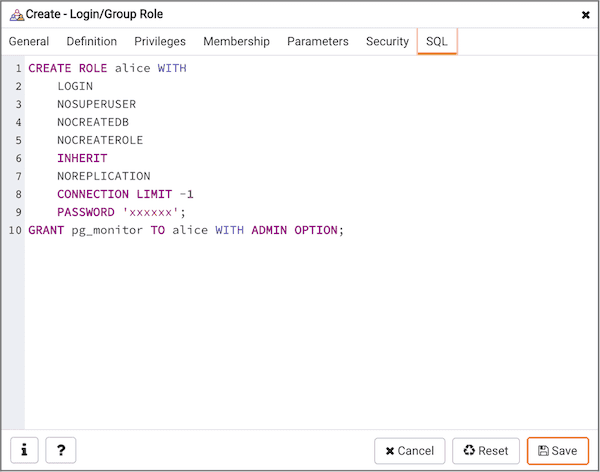
Task: Click the CONNECTION LIMIT -1 line
Action: pos(125,194)
